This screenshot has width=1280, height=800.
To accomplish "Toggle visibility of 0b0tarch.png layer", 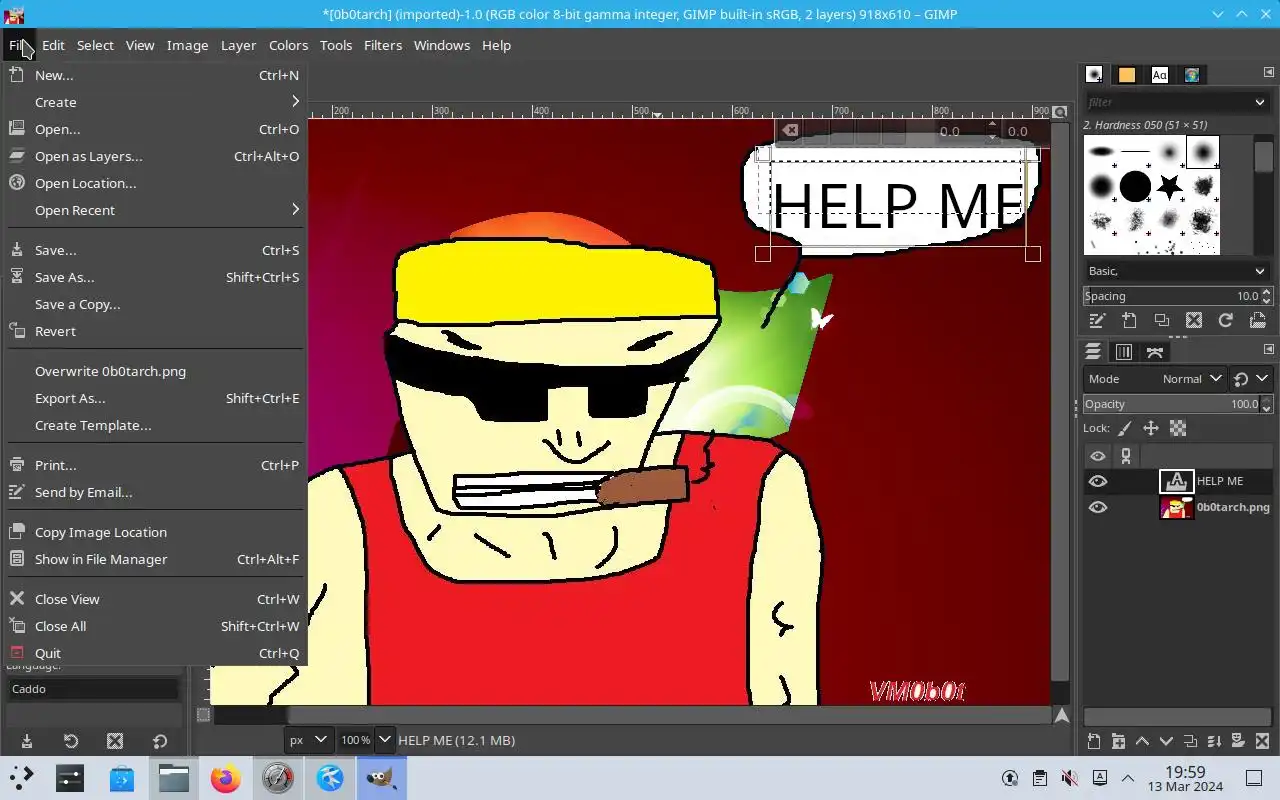I will point(1098,507).
